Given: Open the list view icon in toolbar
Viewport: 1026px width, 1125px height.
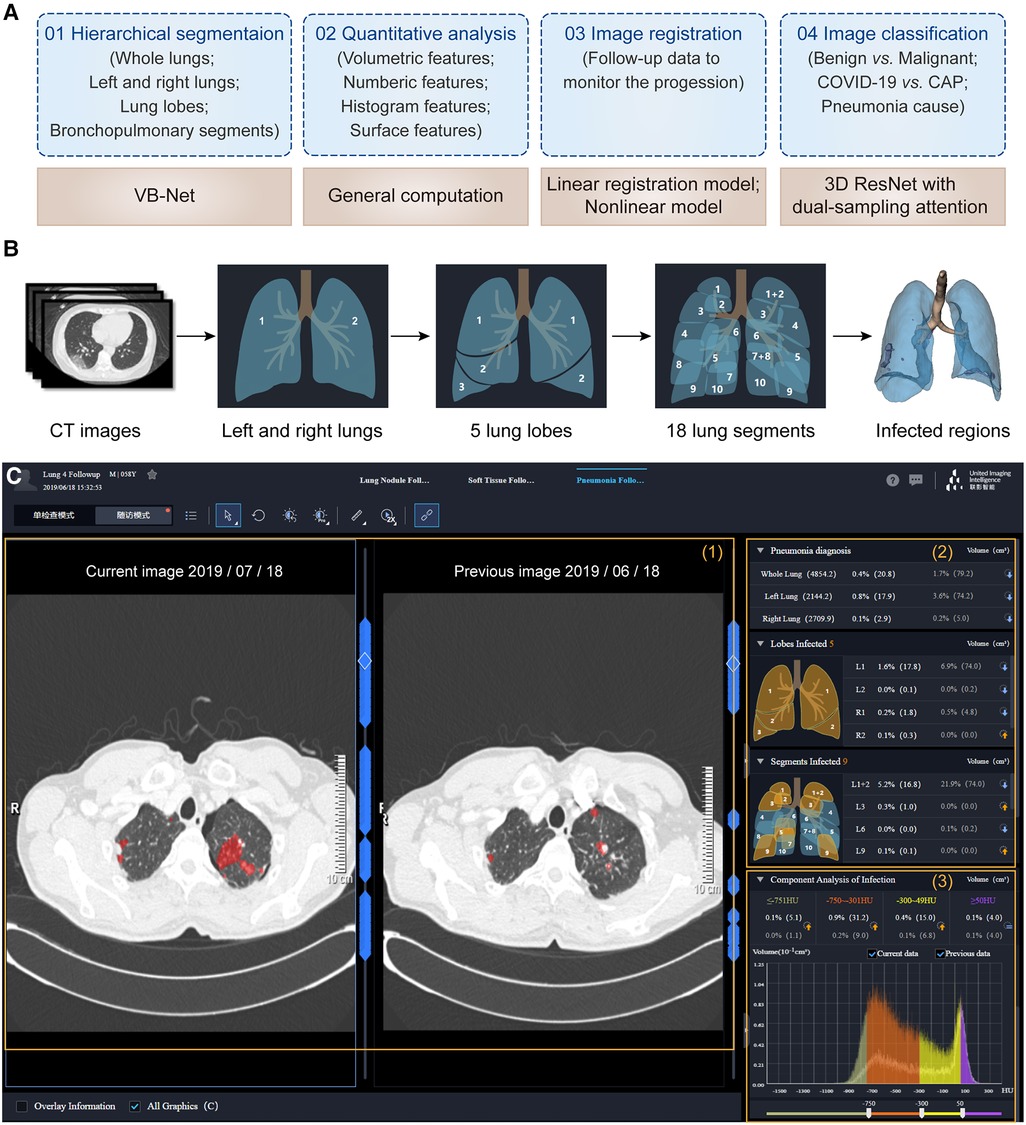Looking at the screenshot, I should coord(191,515).
